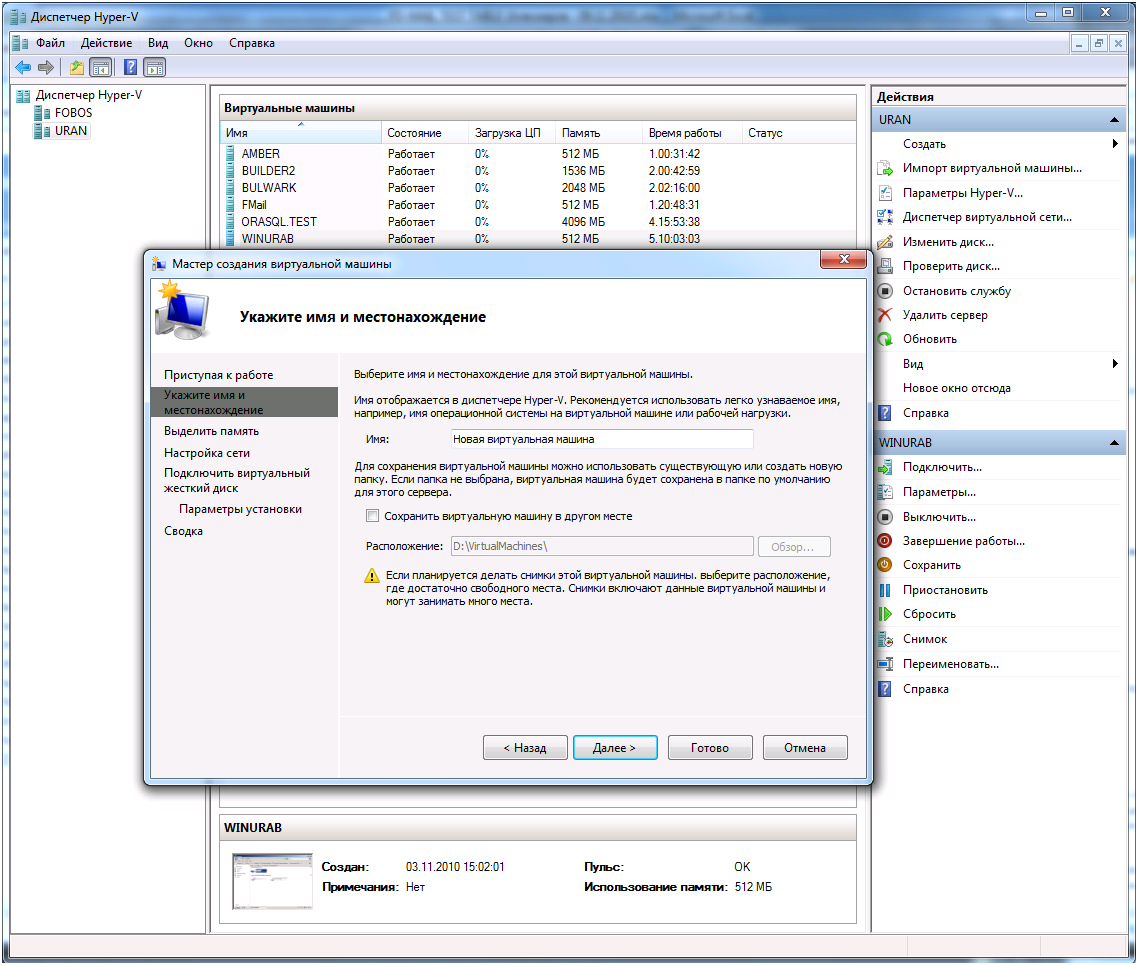Select the FMail virtual machine row
The height and width of the screenshot is (965, 1138).
(x=538, y=205)
